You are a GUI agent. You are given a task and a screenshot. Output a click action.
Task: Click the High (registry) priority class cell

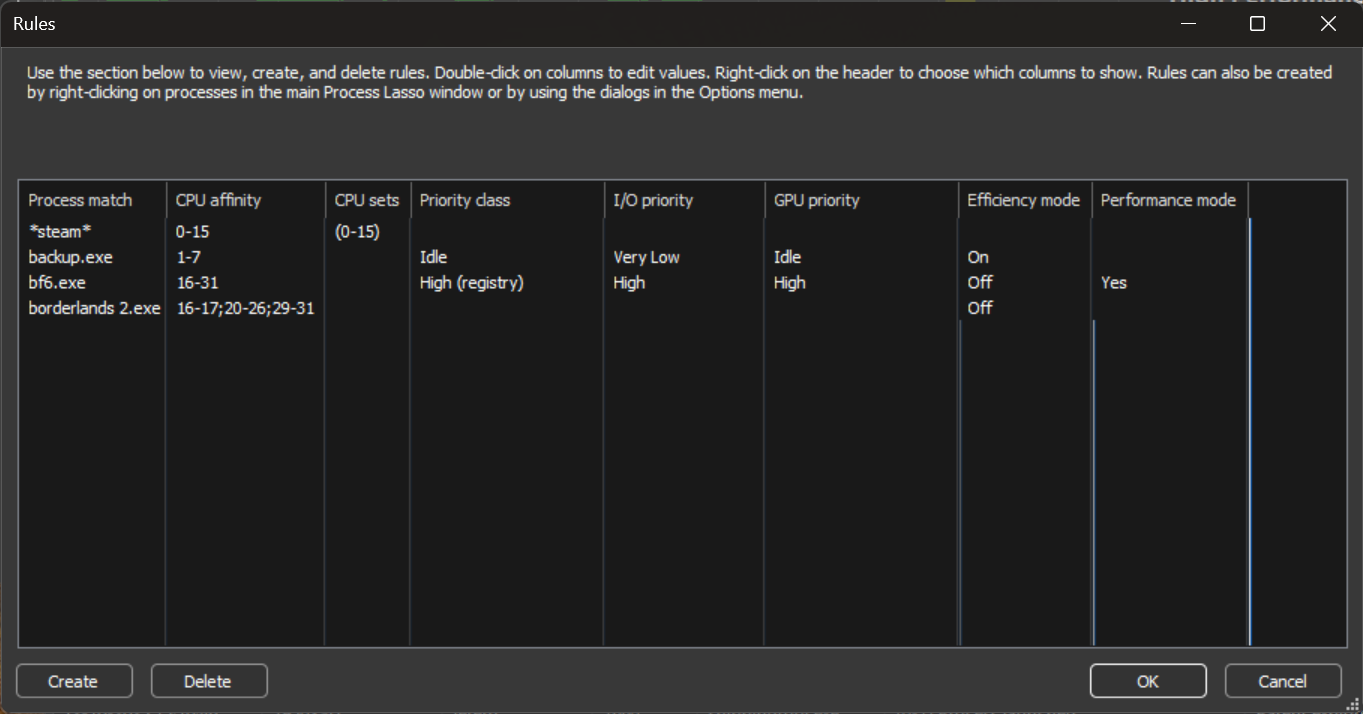point(471,283)
